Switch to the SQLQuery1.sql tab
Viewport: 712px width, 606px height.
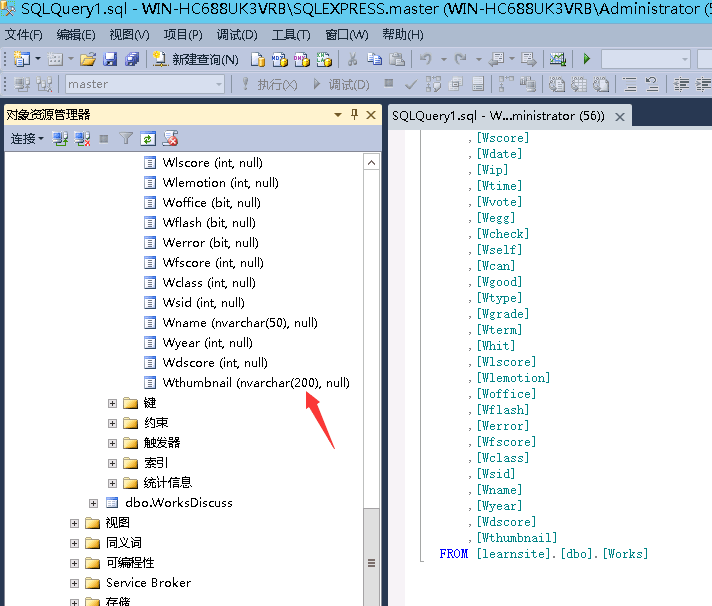[x=497, y=116]
